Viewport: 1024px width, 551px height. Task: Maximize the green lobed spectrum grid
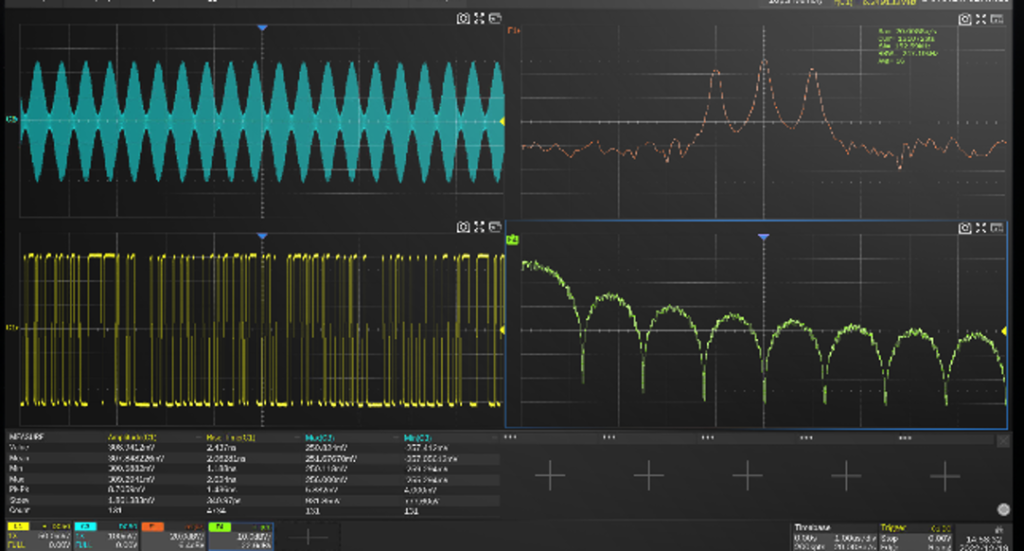point(981,228)
